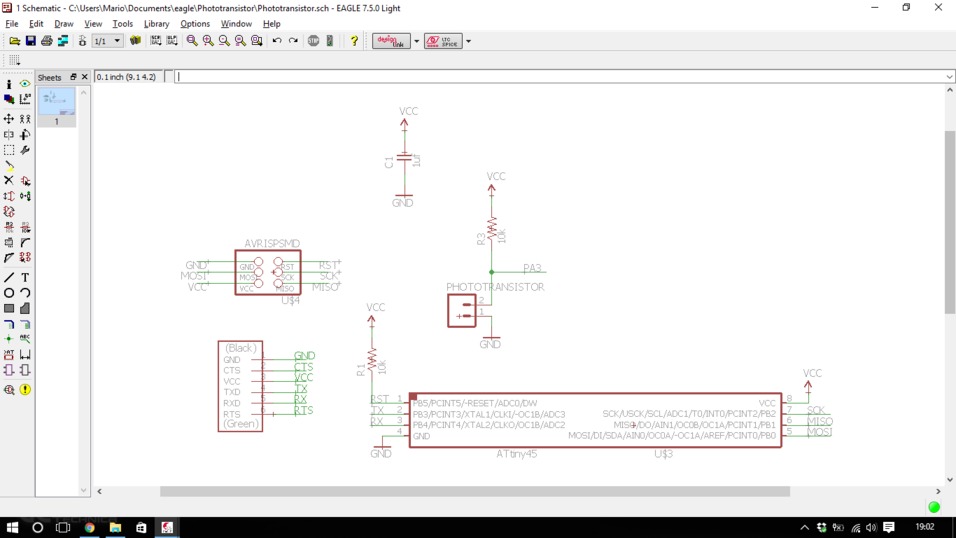Select the Move tool

point(9,118)
